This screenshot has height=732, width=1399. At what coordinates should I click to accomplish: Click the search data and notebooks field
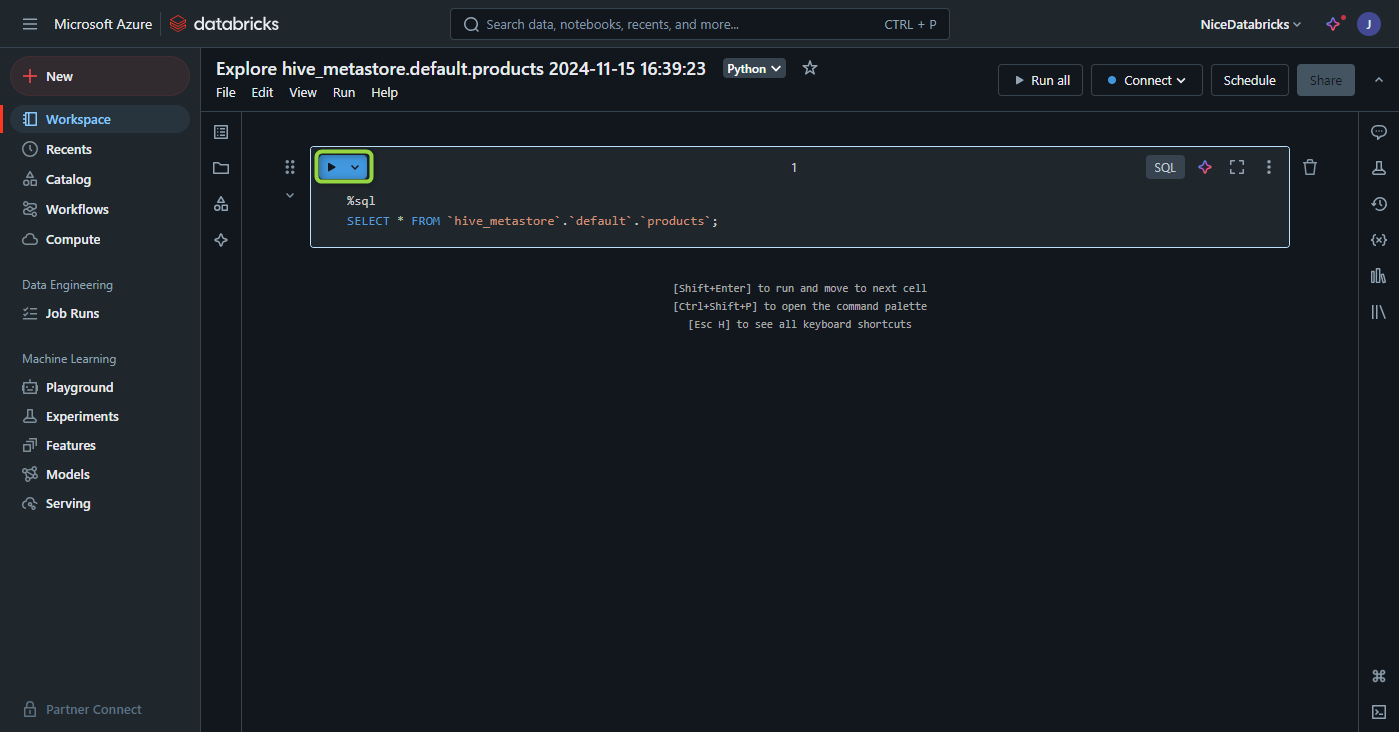[x=700, y=24]
